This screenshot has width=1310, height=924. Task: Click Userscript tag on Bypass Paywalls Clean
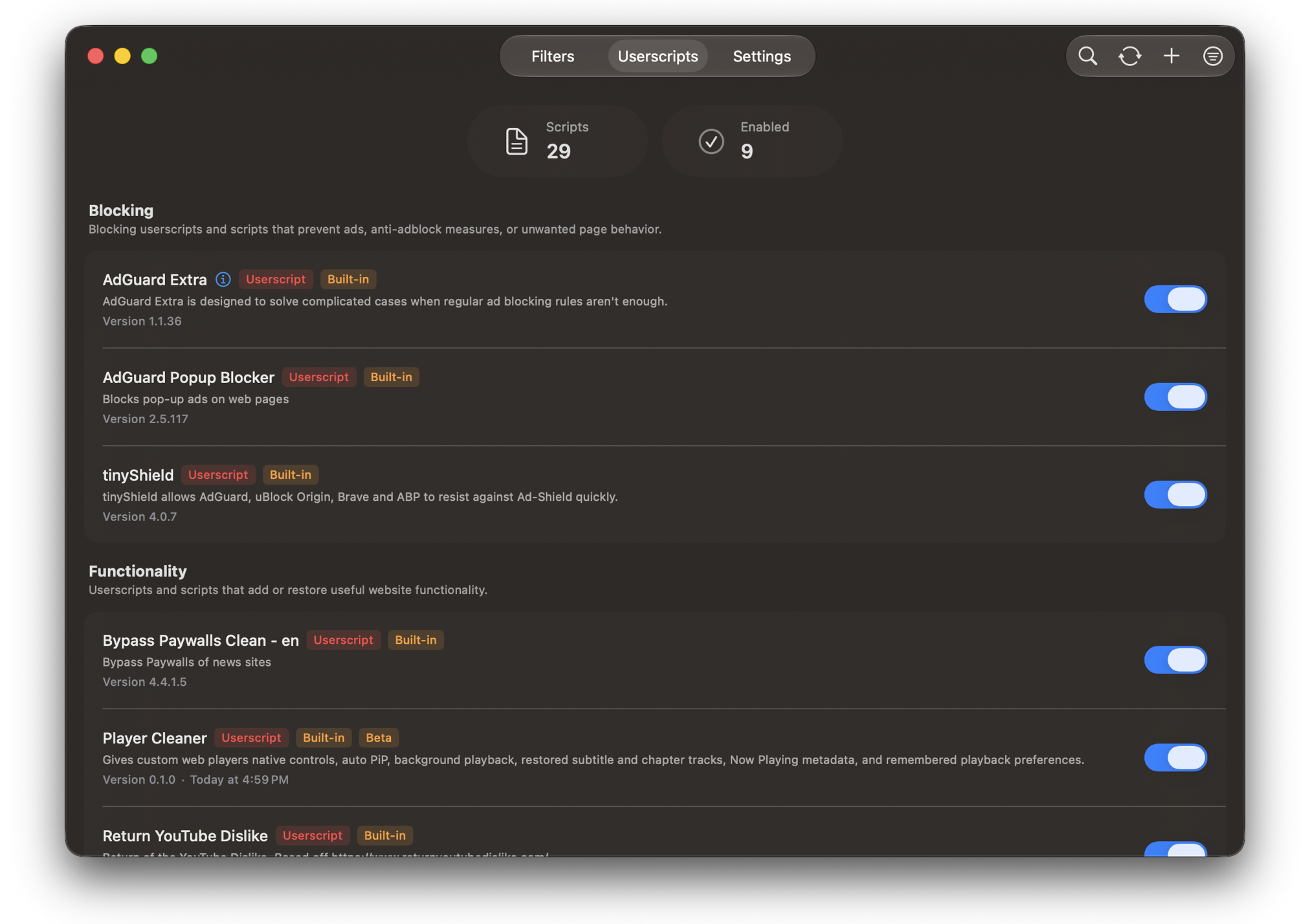343,639
